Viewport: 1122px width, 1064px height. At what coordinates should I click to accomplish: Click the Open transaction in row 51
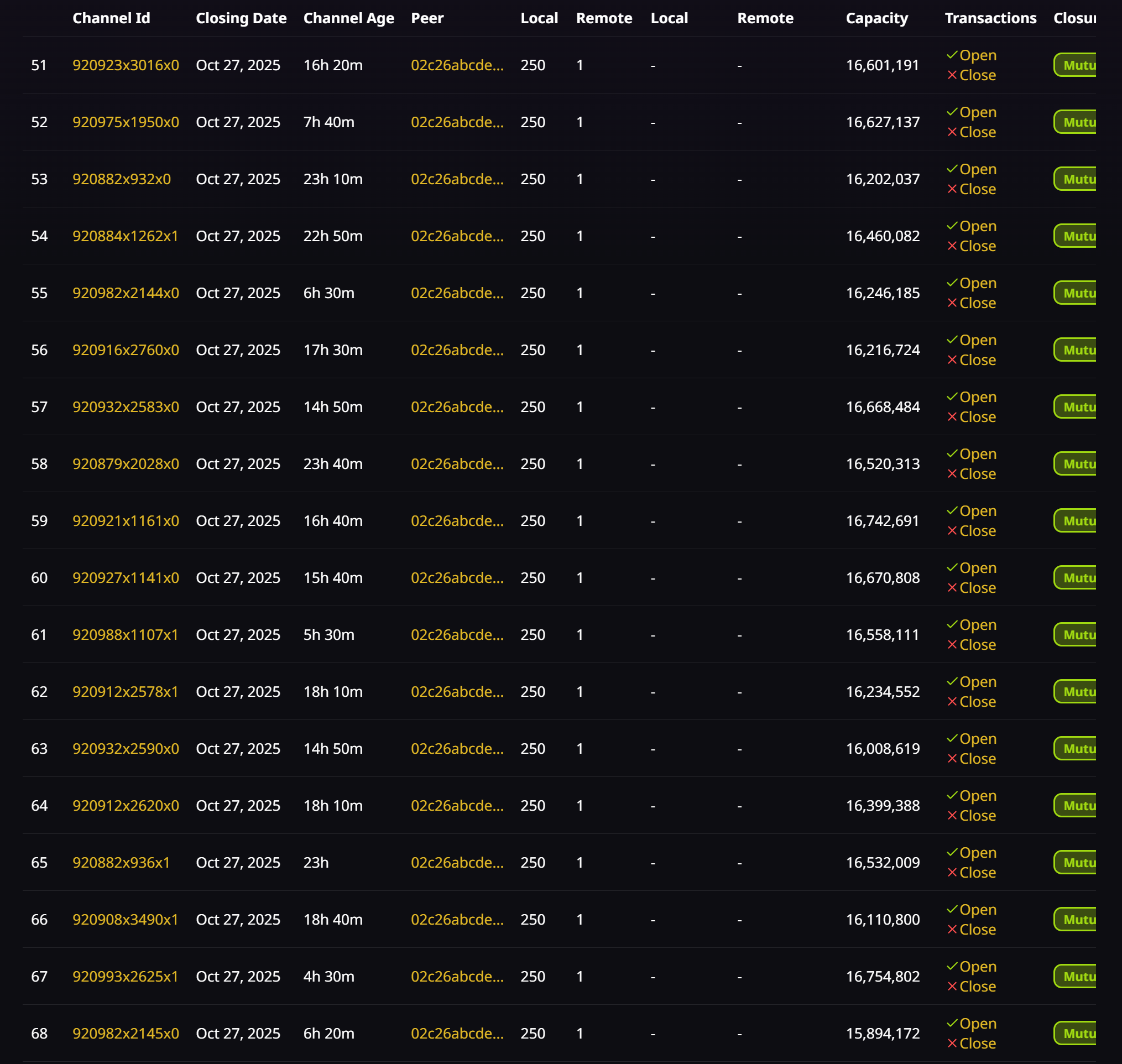[977, 56]
